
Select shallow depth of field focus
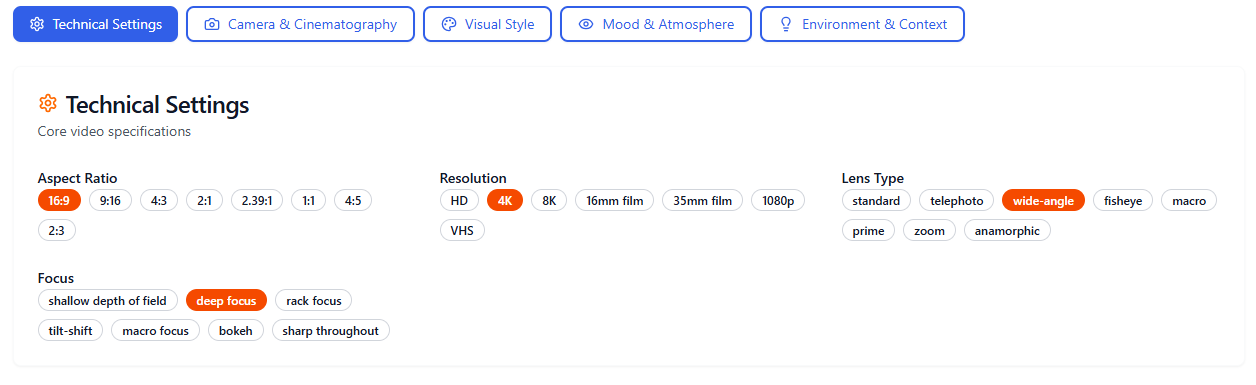coord(108,300)
